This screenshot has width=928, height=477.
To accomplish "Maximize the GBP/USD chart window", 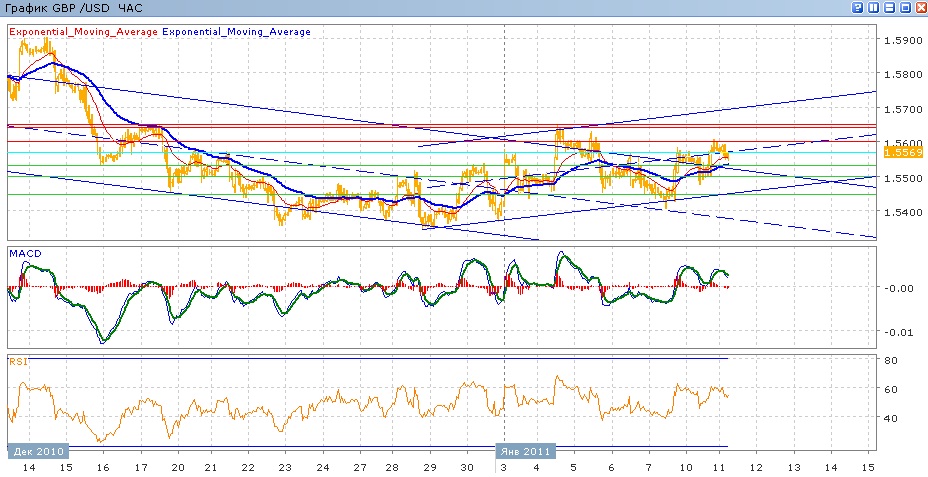I will coord(906,8).
